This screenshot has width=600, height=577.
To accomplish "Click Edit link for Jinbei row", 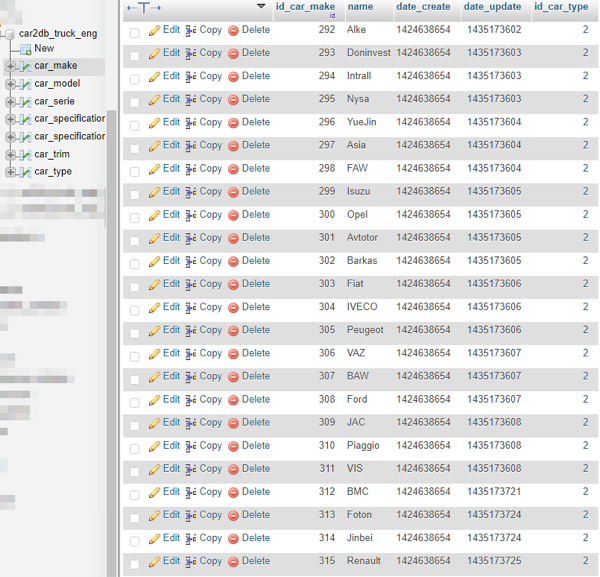I will [171, 538].
